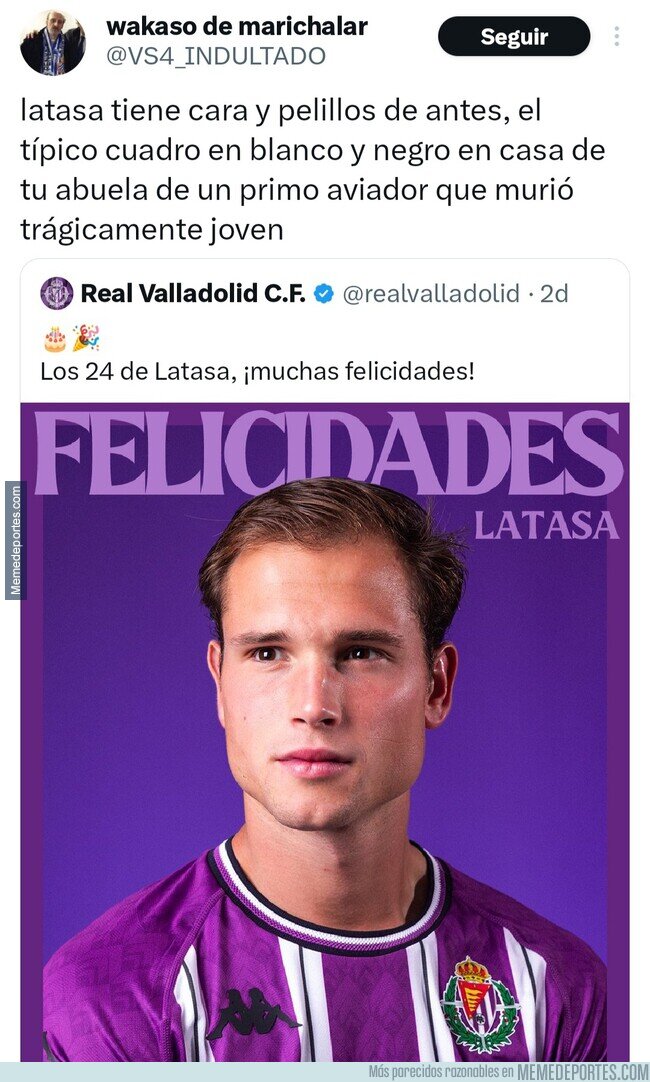
Task: Open quoted tweet text Los 24 de Latasa
Action: pyautogui.click(x=257, y=372)
